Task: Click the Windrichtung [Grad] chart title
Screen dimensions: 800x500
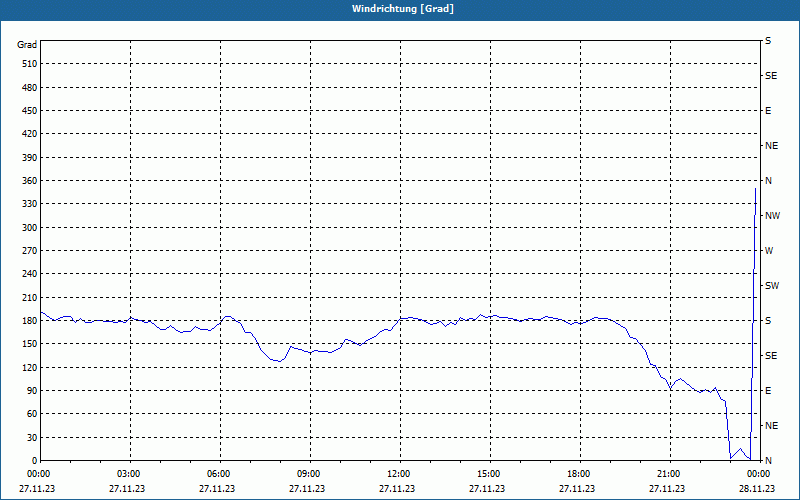Action: (x=402, y=9)
